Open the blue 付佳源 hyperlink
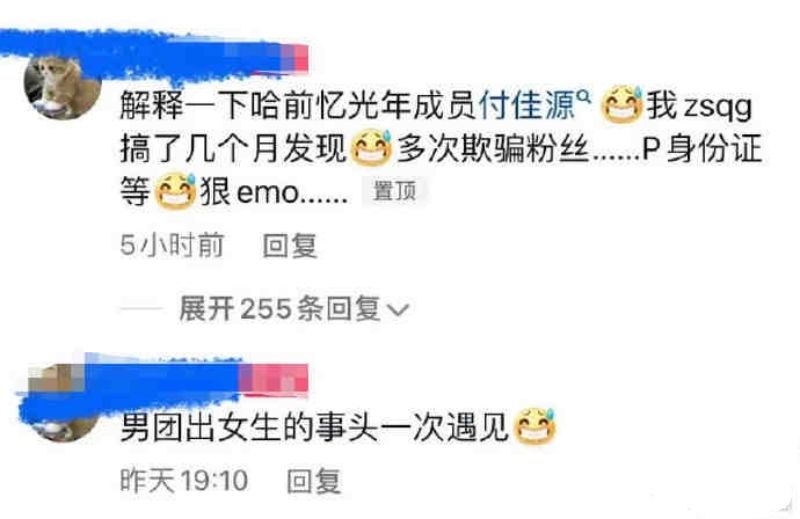This screenshot has height=519, width=800. [527, 106]
